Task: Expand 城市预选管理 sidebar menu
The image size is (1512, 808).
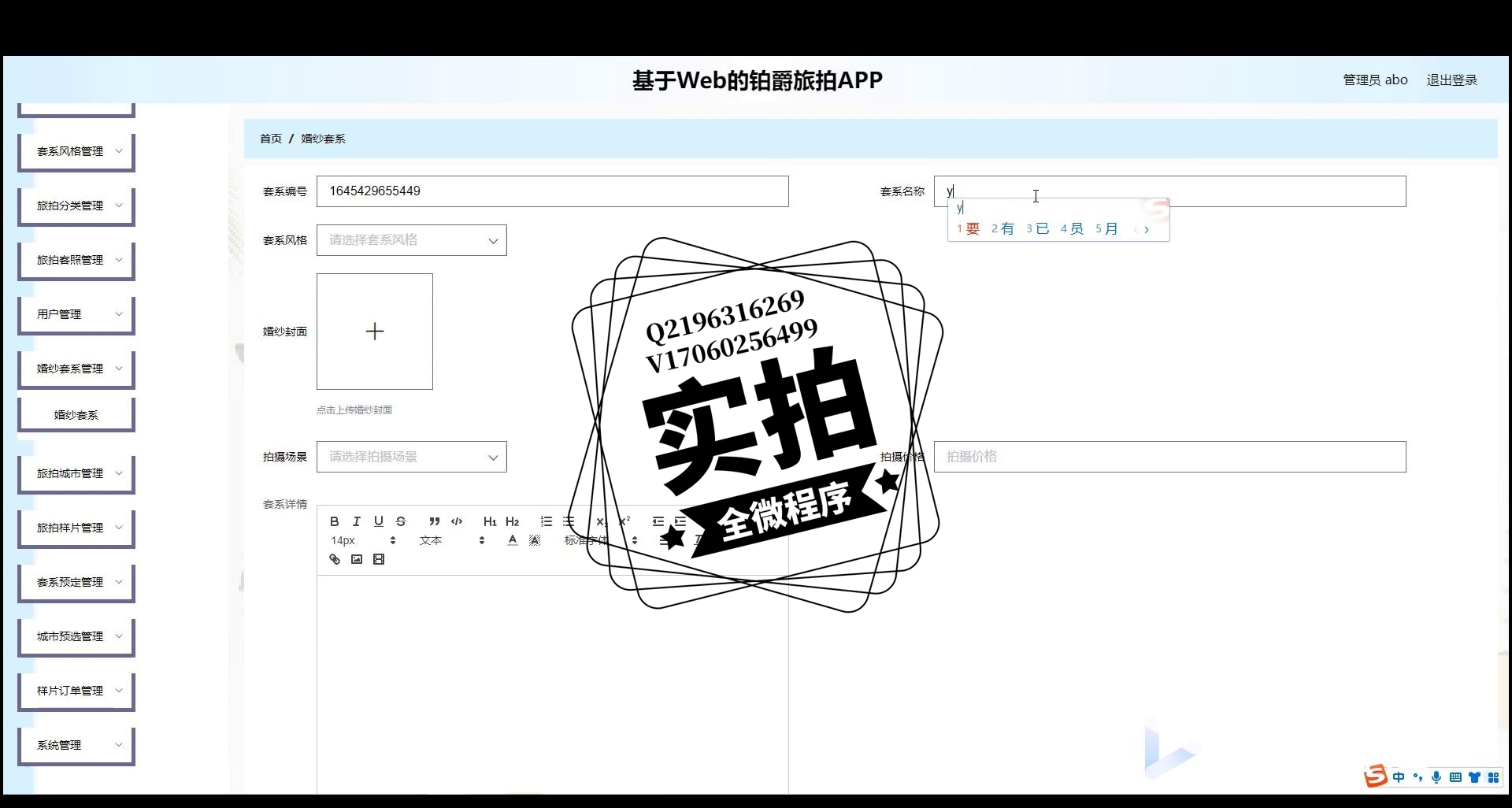Action: (x=76, y=636)
